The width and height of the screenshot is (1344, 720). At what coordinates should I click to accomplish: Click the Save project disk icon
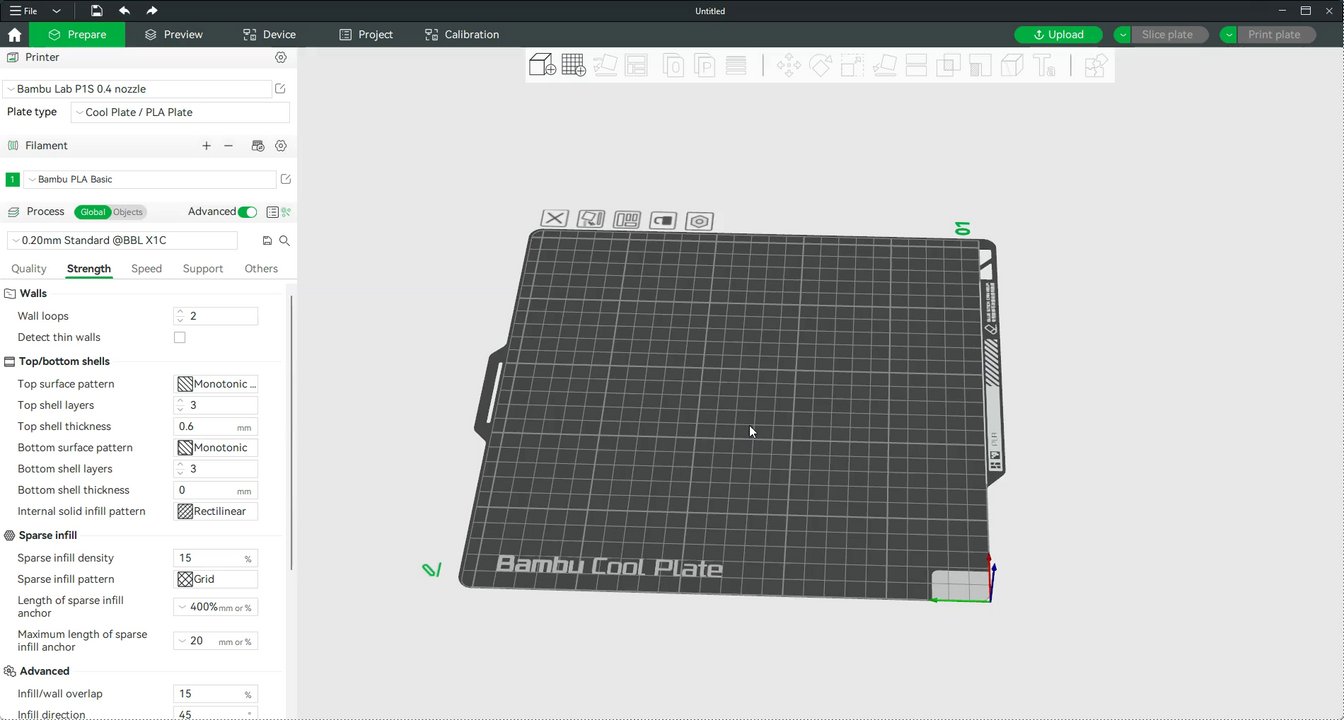point(96,11)
